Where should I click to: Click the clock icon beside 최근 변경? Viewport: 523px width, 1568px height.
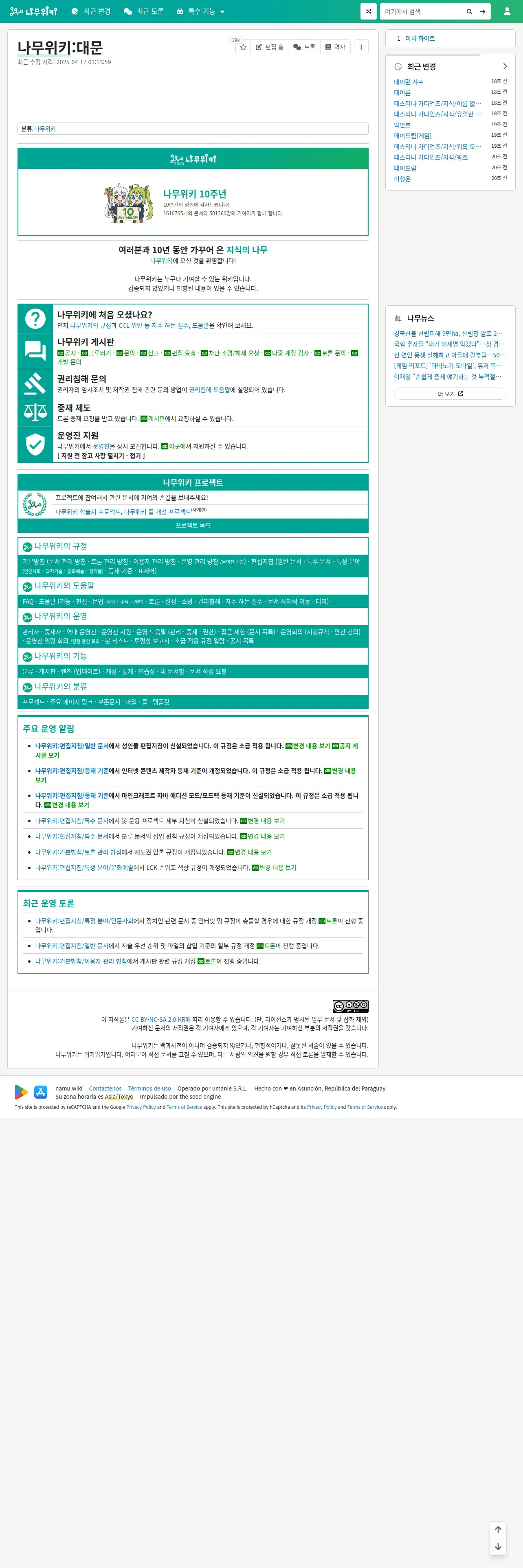398,66
